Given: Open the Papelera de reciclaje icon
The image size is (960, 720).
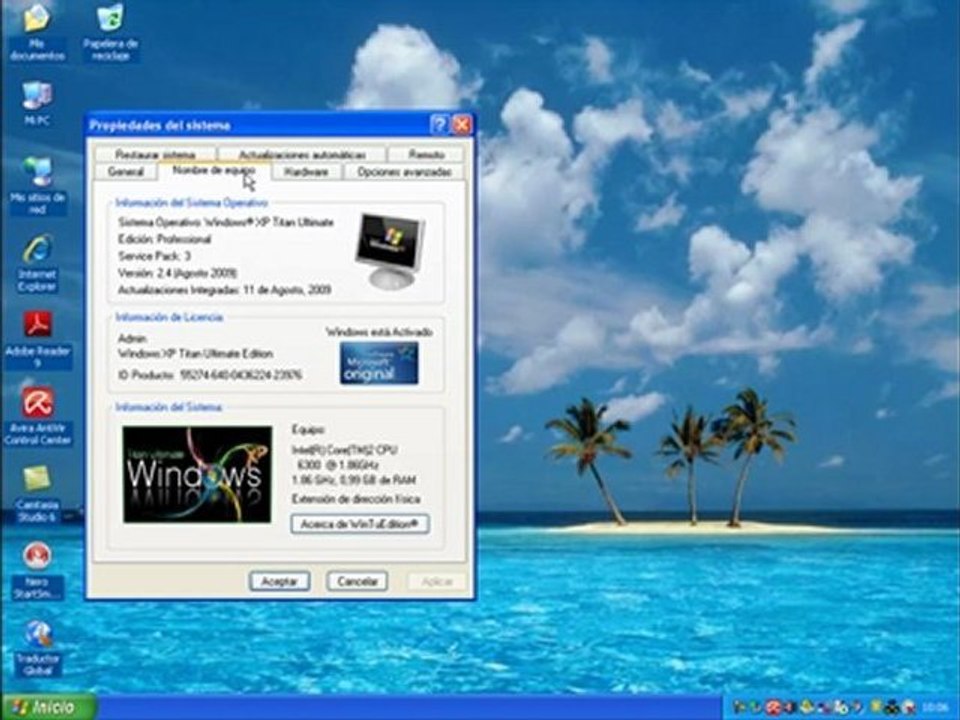Looking at the screenshot, I should tap(110, 31).
